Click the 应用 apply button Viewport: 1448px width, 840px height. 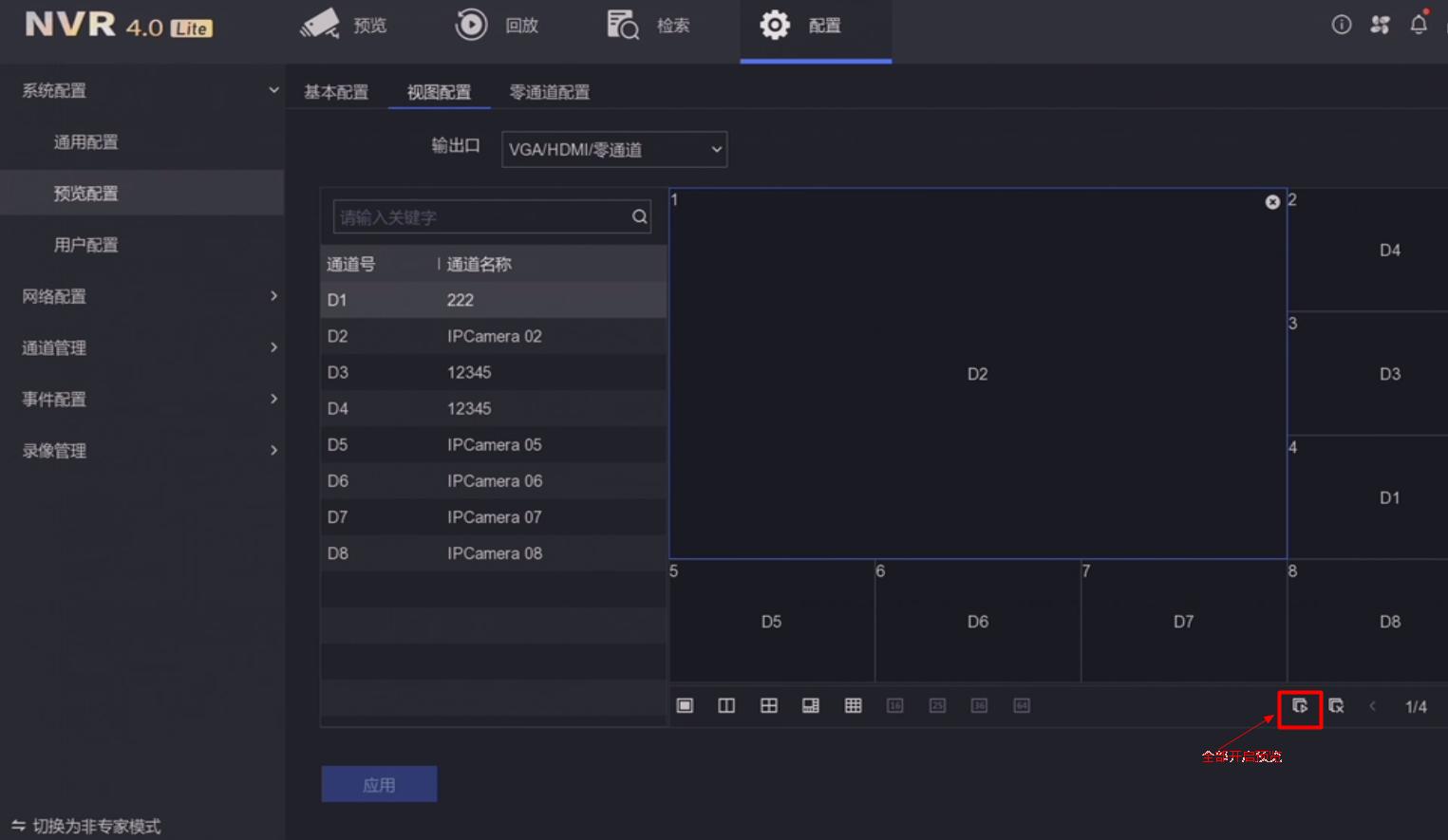pos(379,783)
